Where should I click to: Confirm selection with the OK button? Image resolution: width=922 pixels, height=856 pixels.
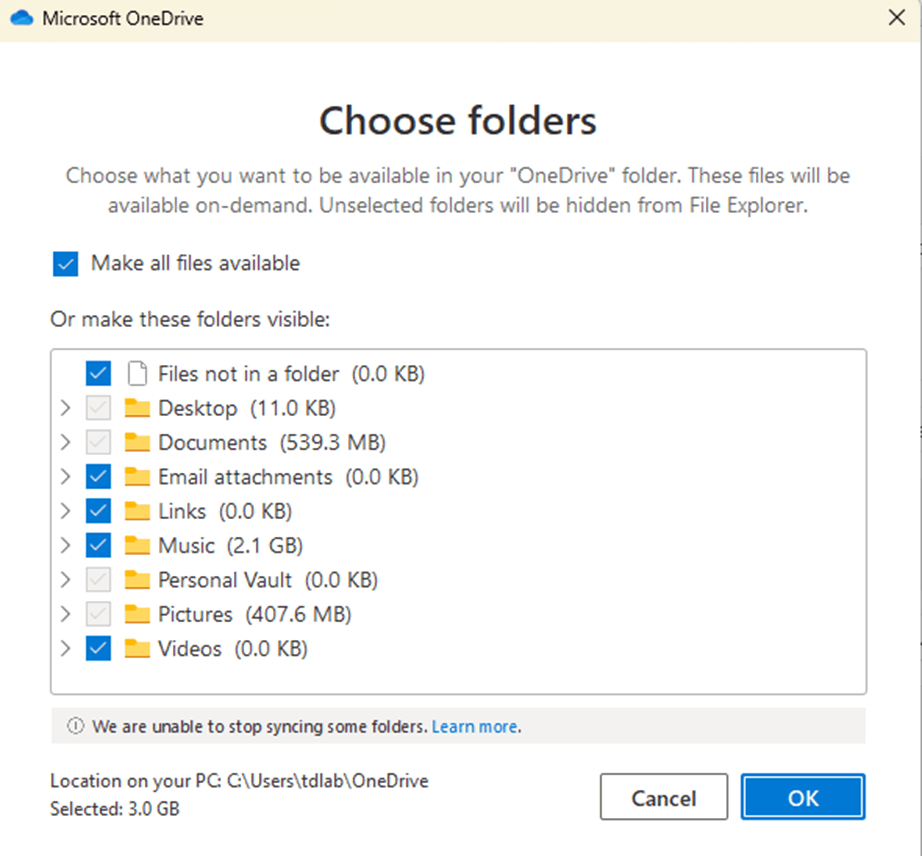[x=803, y=797]
